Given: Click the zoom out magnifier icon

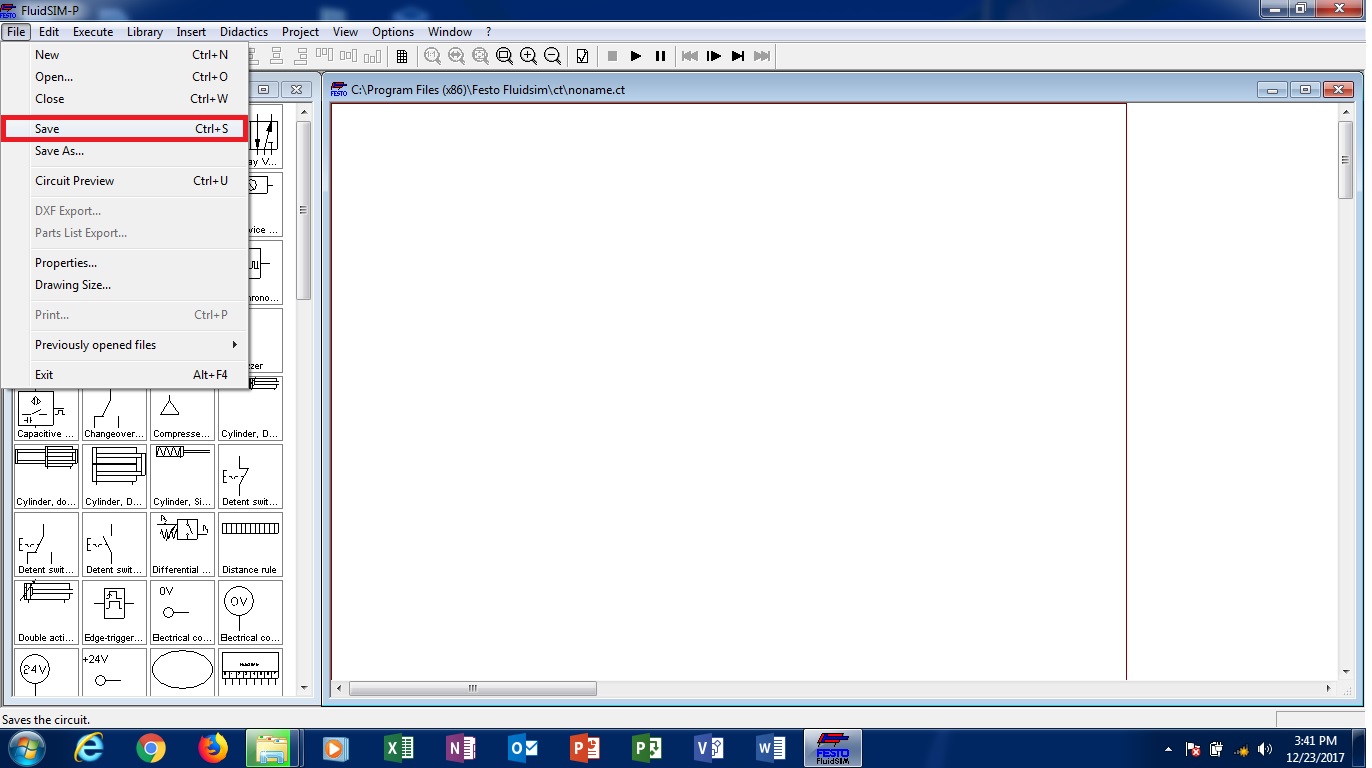Looking at the screenshot, I should (552, 56).
